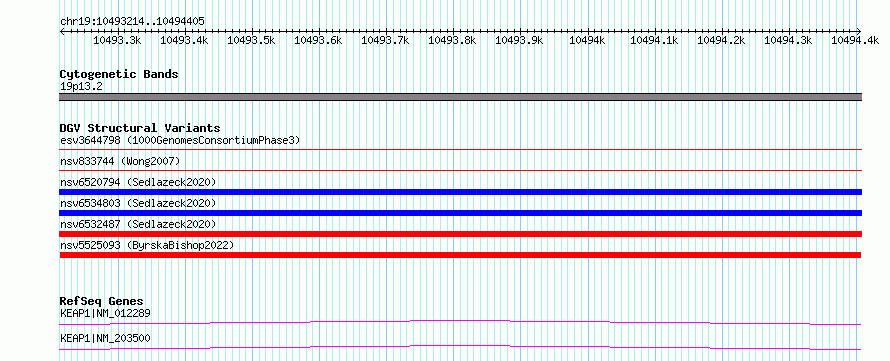Select the red nsv5525093 variant bar
The height and width of the screenshot is (361, 890).
(460, 255)
